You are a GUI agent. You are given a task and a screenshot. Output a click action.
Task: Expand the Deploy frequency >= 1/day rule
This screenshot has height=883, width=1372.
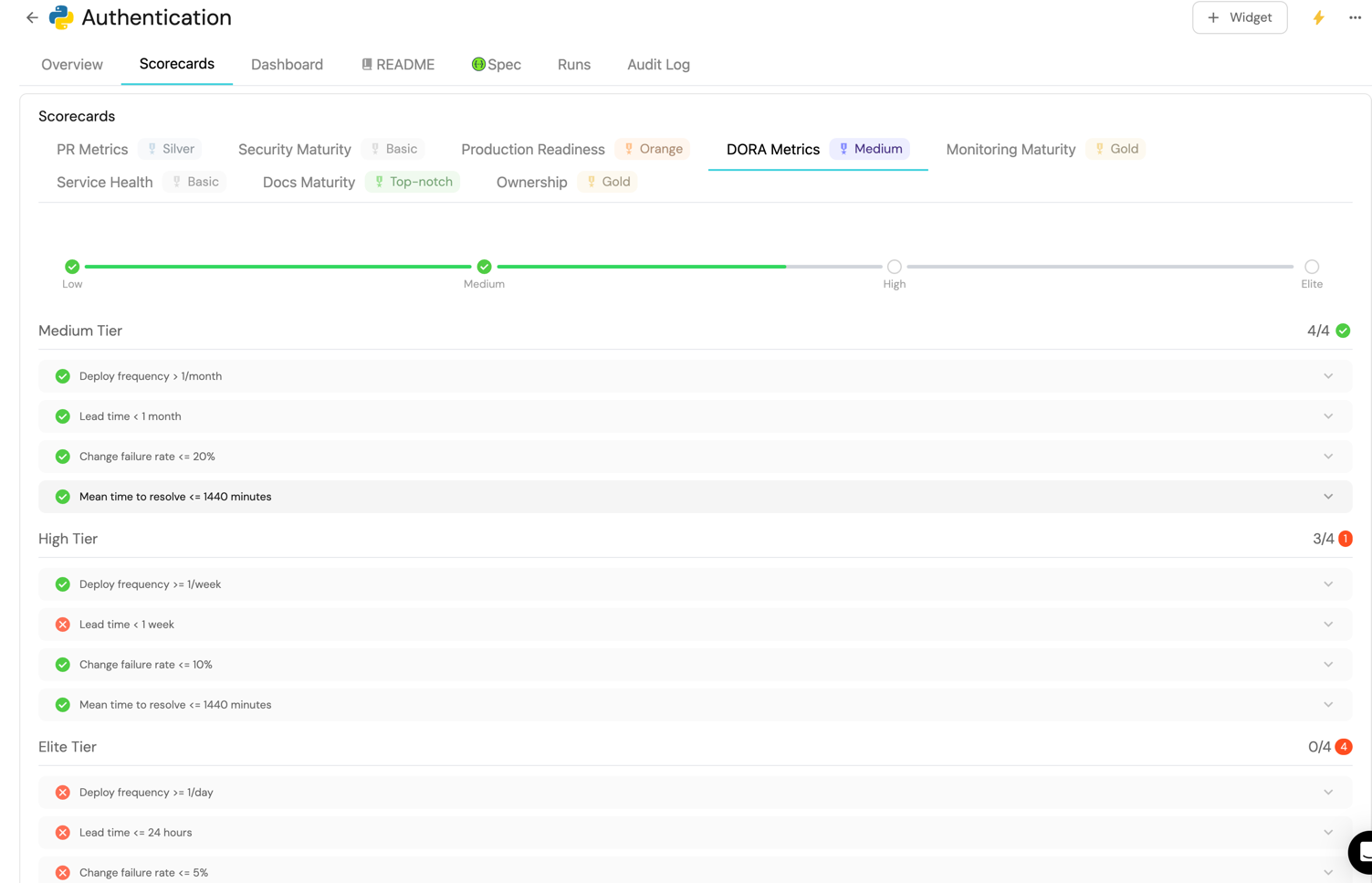coord(1328,793)
